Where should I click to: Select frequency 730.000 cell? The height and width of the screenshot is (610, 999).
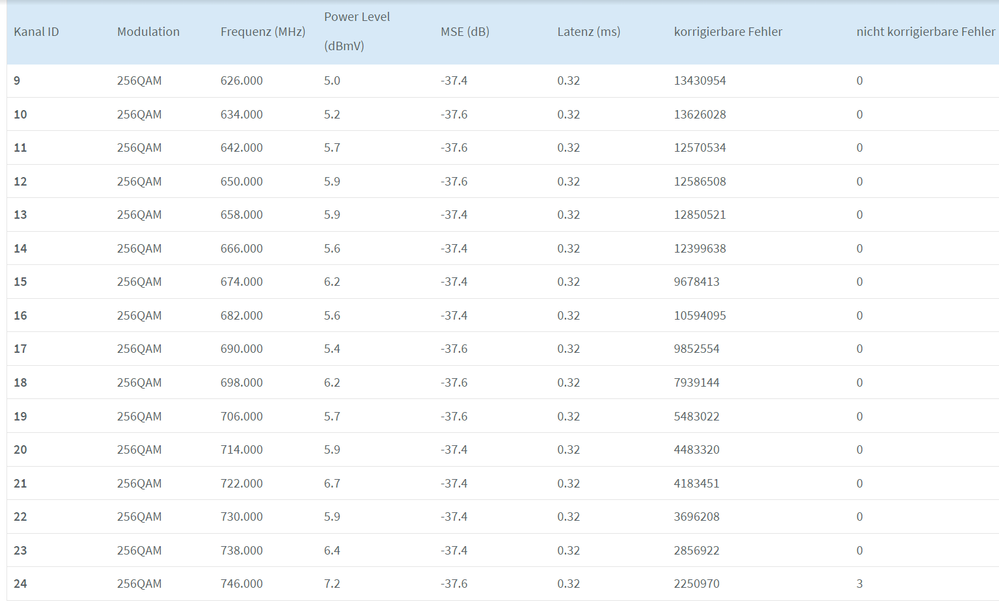(241, 517)
